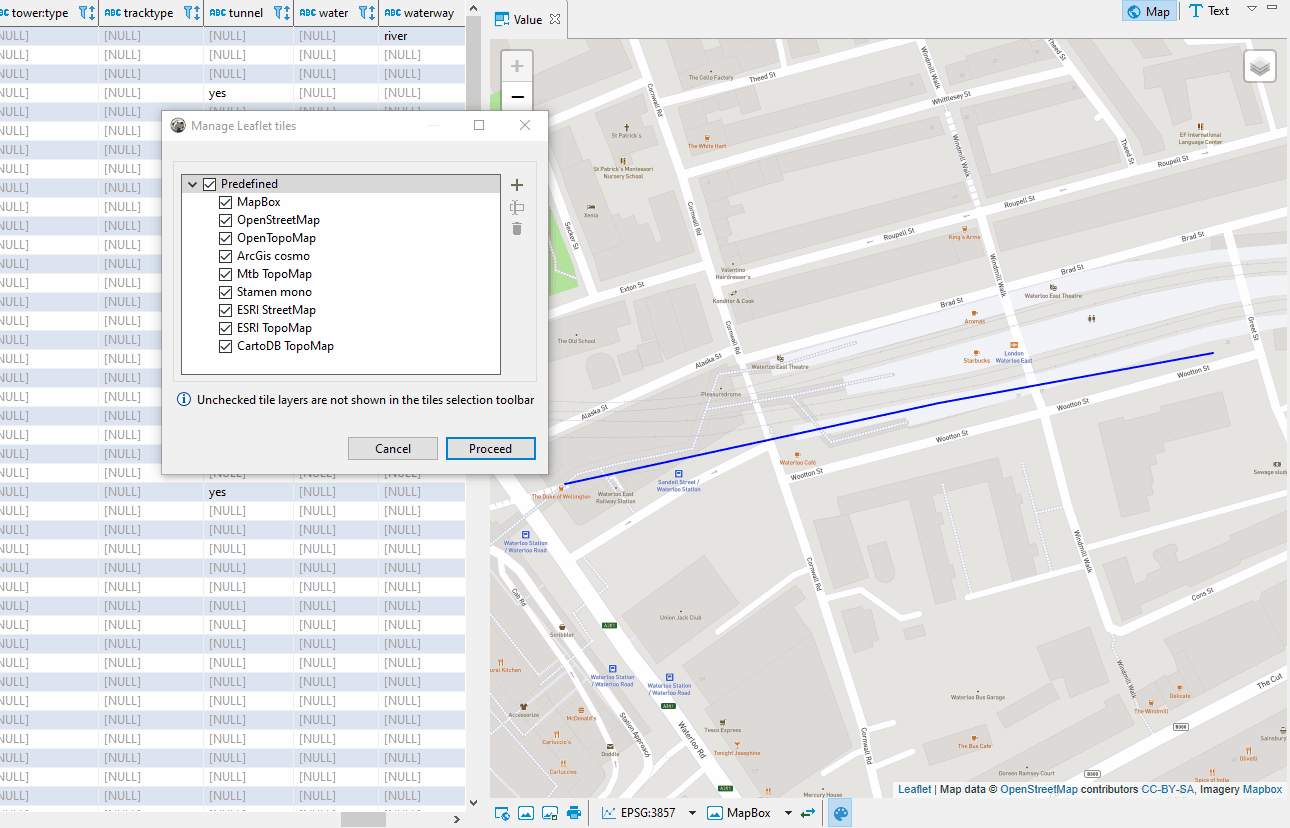Sort by the waterway column header
This screenshot has height=828, width=1290.
[420, 13]
